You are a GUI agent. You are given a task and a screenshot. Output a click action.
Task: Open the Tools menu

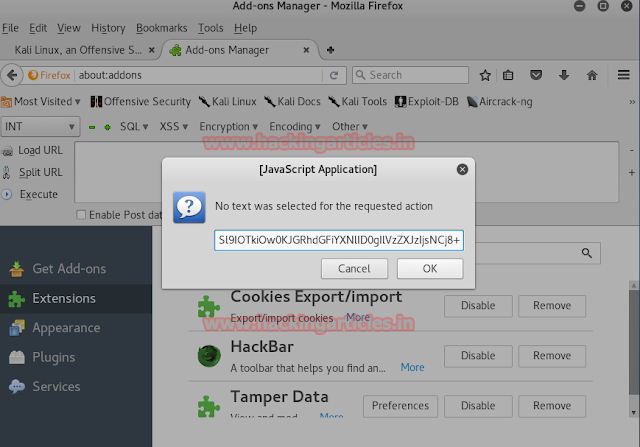pos(211,28)
